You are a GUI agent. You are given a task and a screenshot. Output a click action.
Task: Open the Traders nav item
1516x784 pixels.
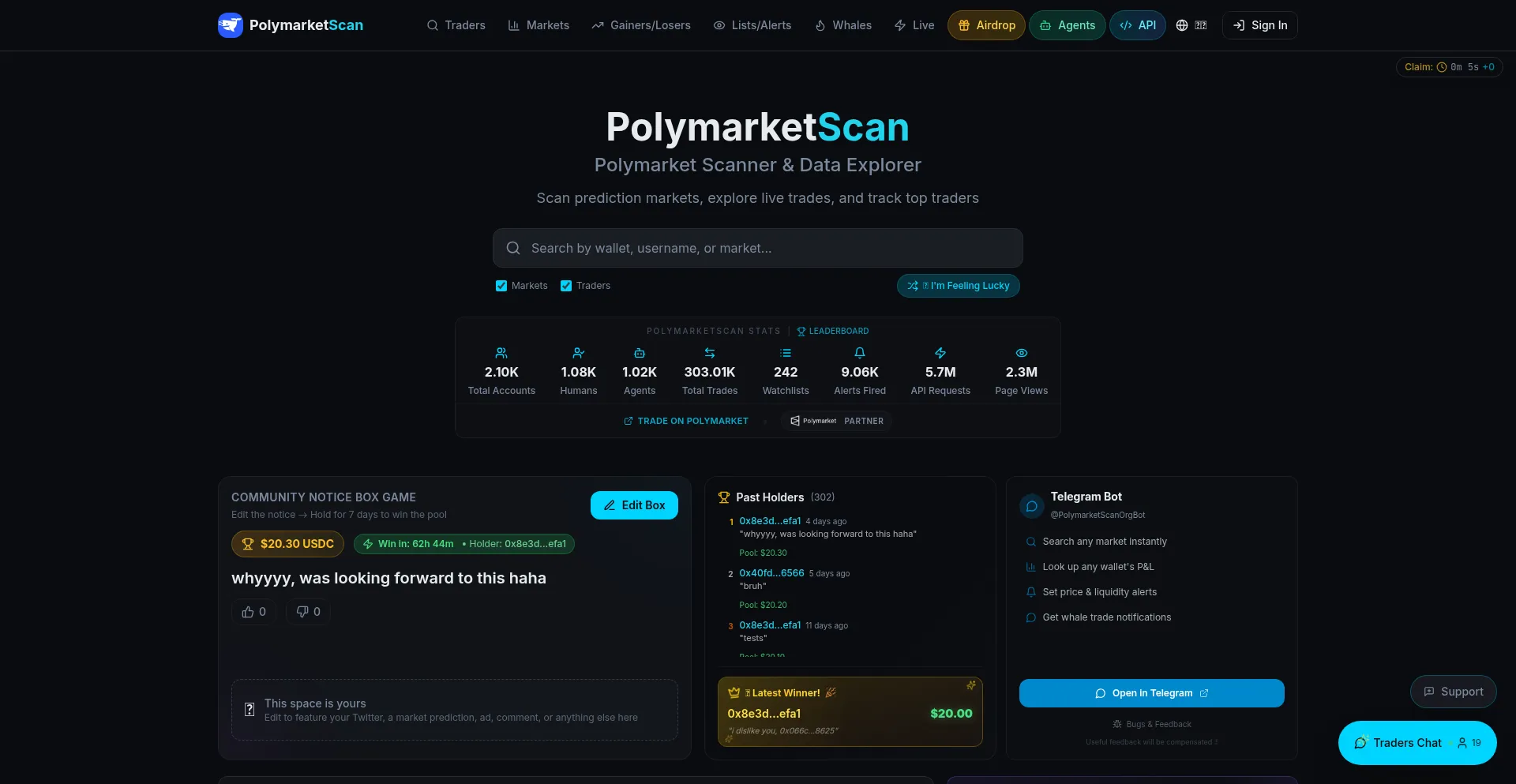456,25
